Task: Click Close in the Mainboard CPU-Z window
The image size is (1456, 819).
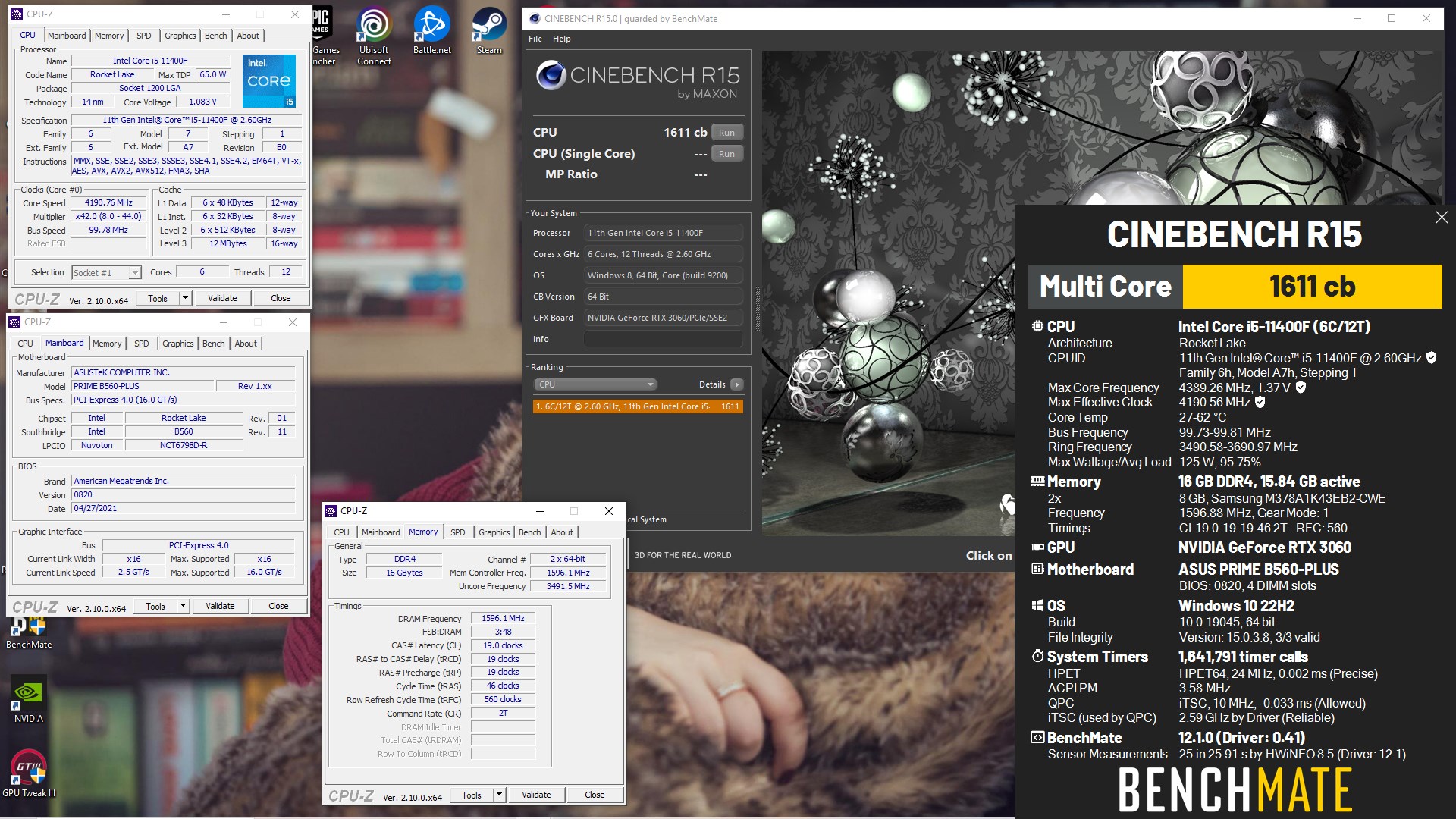Action: (x=278, y=606)
